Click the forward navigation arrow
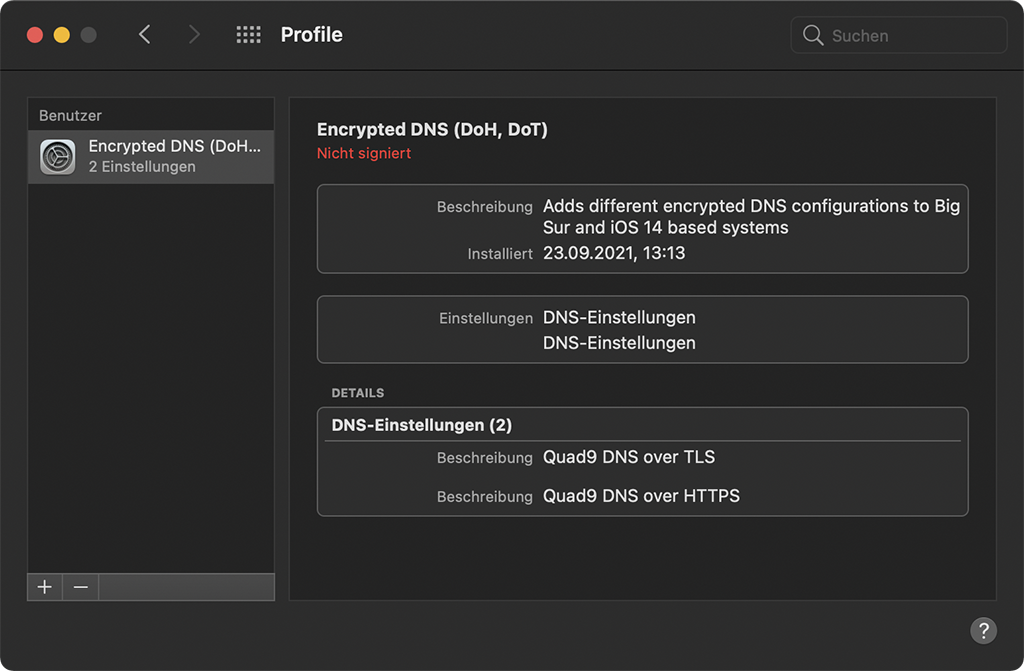The width and height of the screenshot is (1024, 671). point(194,35)
